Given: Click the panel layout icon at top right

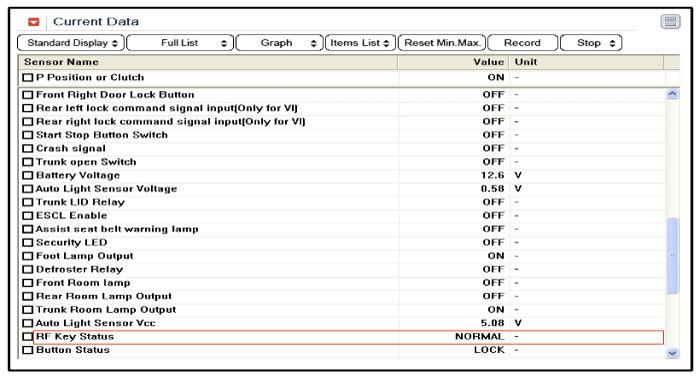Looking at the screenshot, I should tap(670, 21).
